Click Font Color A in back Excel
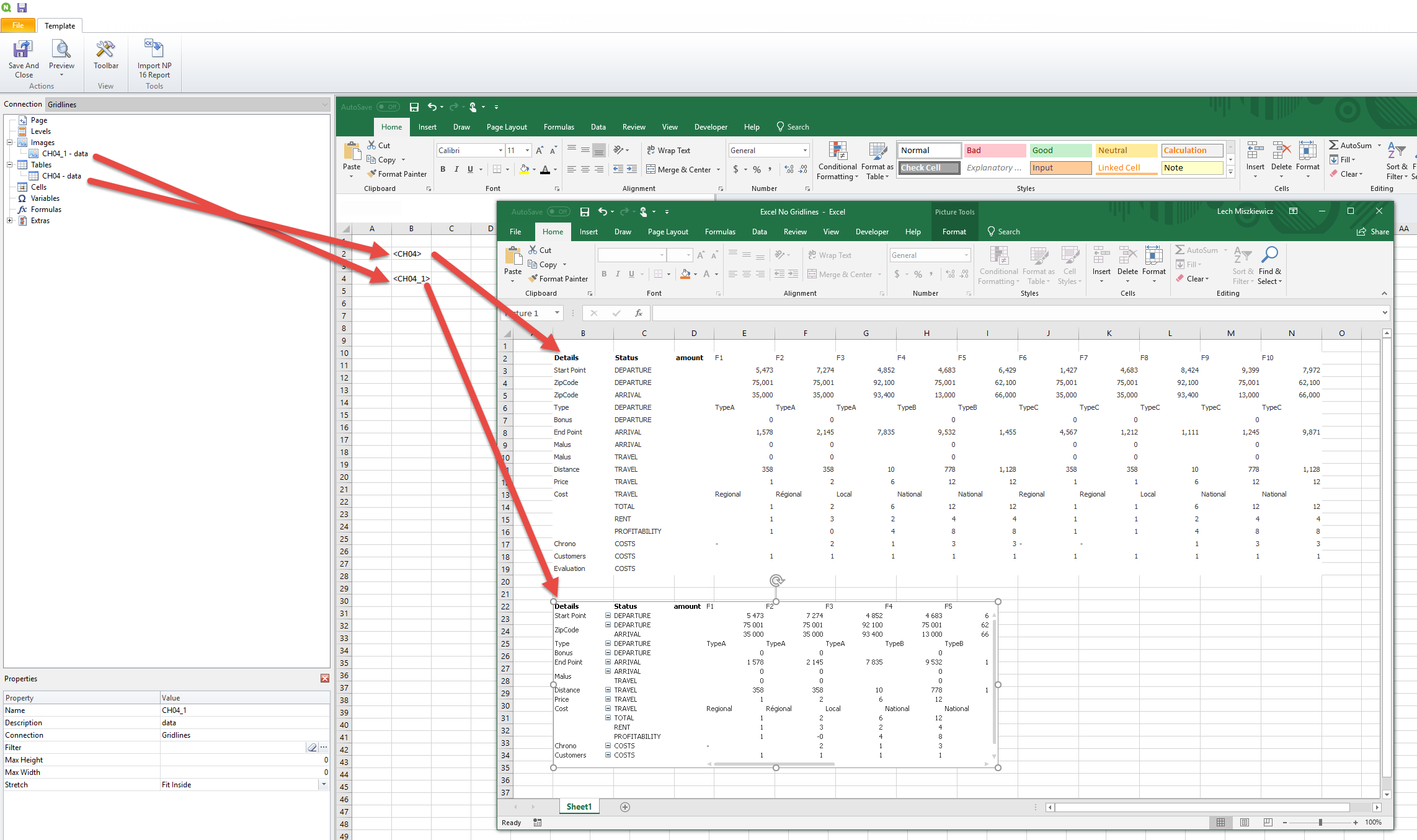This screenshot has width=1417, height=840. pyautogui.click(x=545, y=169)
